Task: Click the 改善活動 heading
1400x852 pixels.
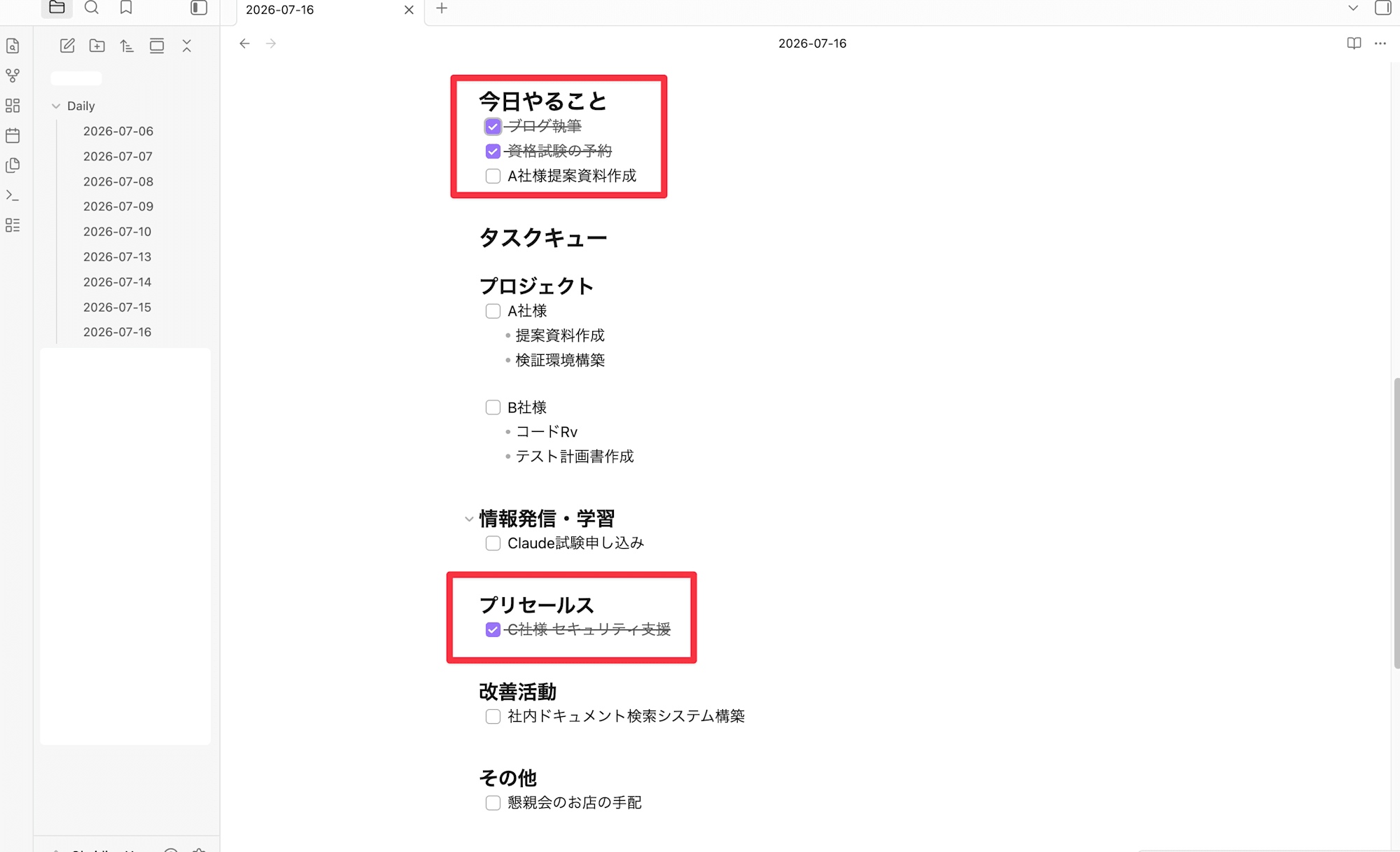Action: pyautogui.click(x=517, y=692)
